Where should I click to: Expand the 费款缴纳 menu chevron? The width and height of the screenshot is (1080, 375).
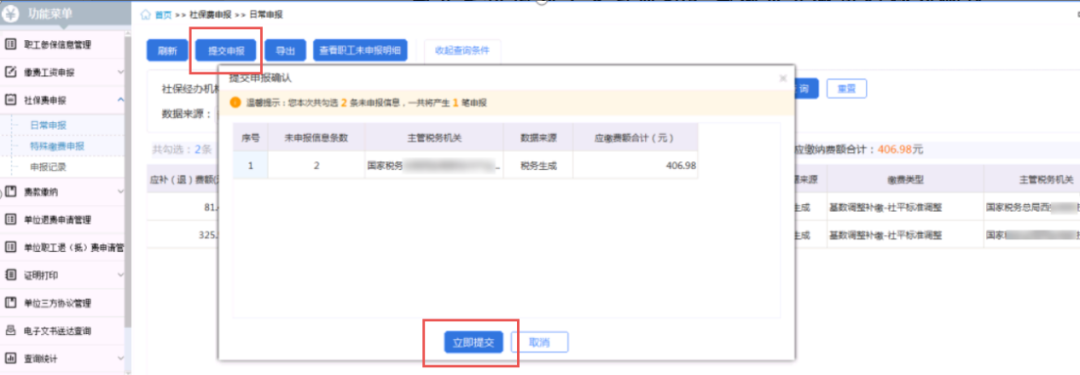(121, 192)
